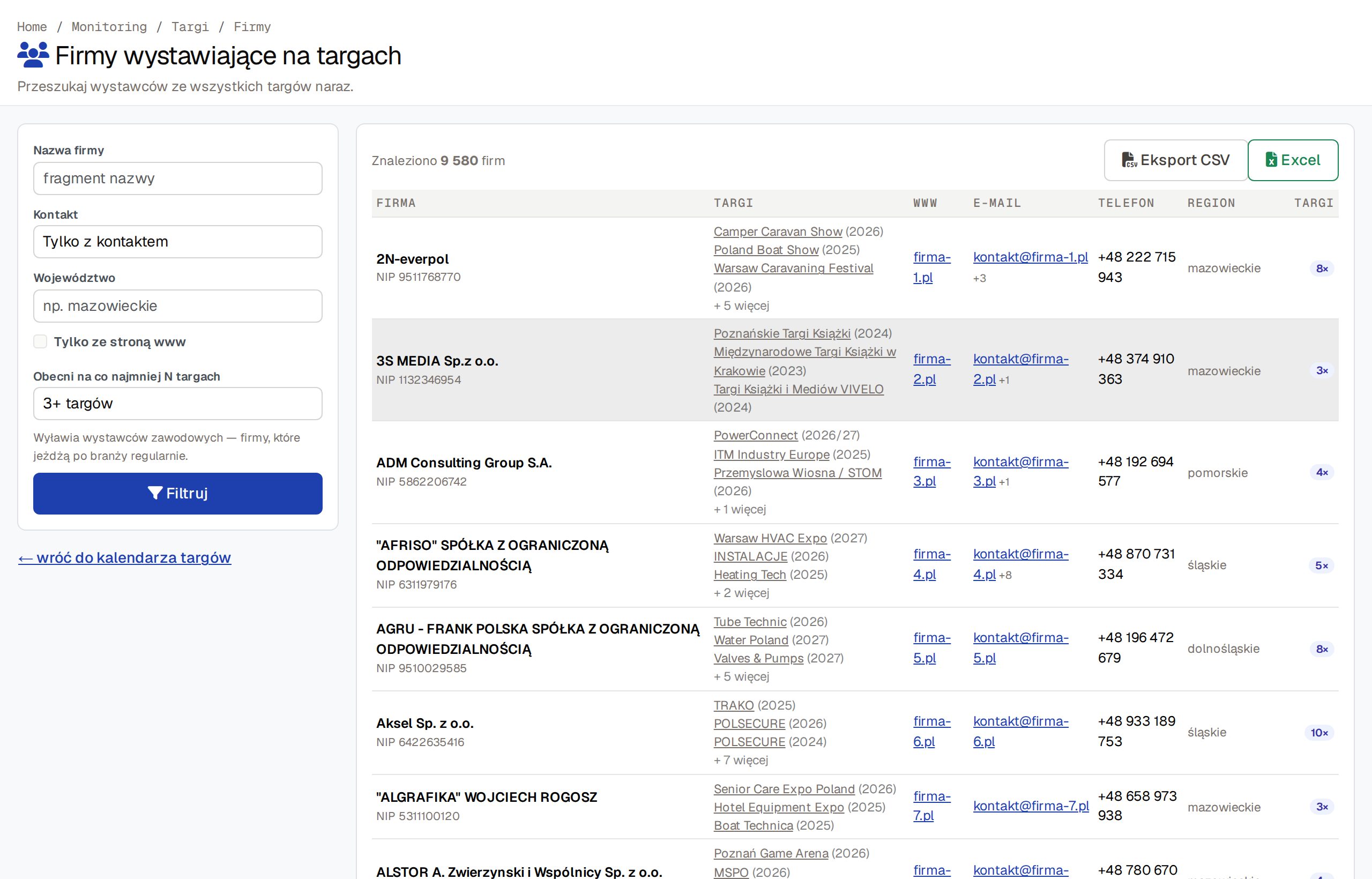1372x879 pixels.
Task: Open the Kontakt dropdown 'Tylko z kontaktem'
Action: pos(177,241)
